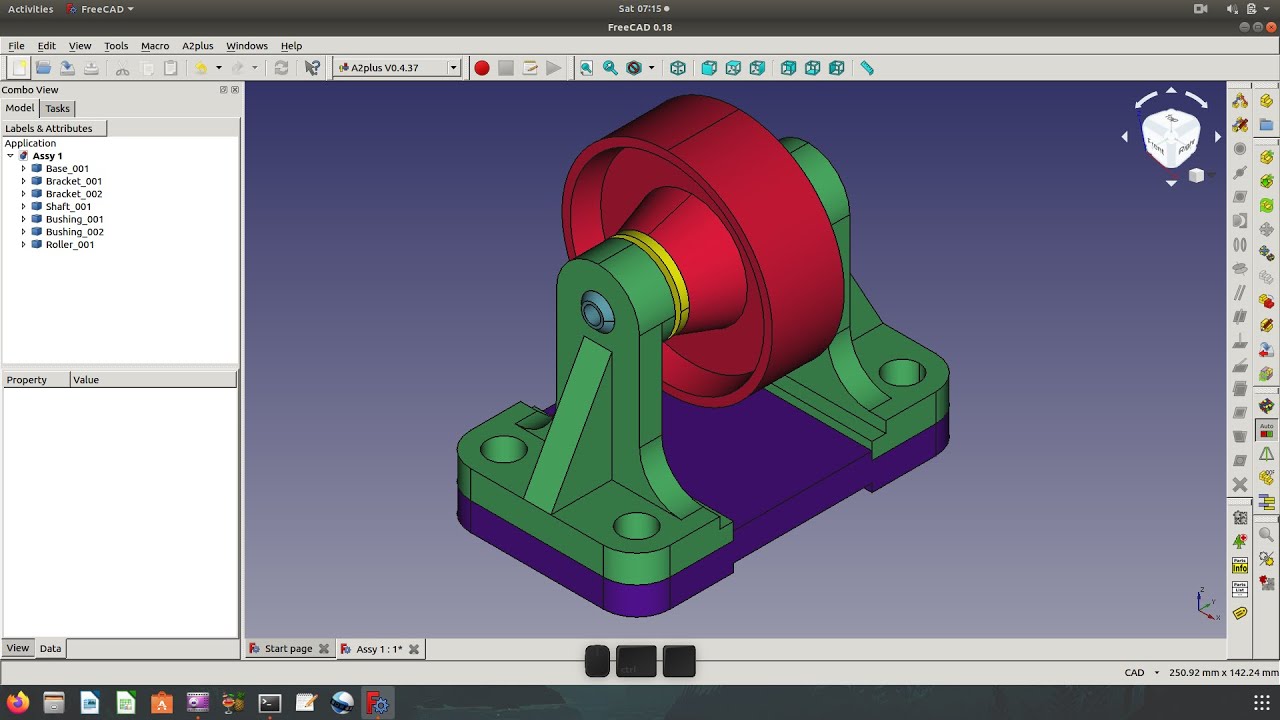Expand the Base_001 tree item

[23, 168]
